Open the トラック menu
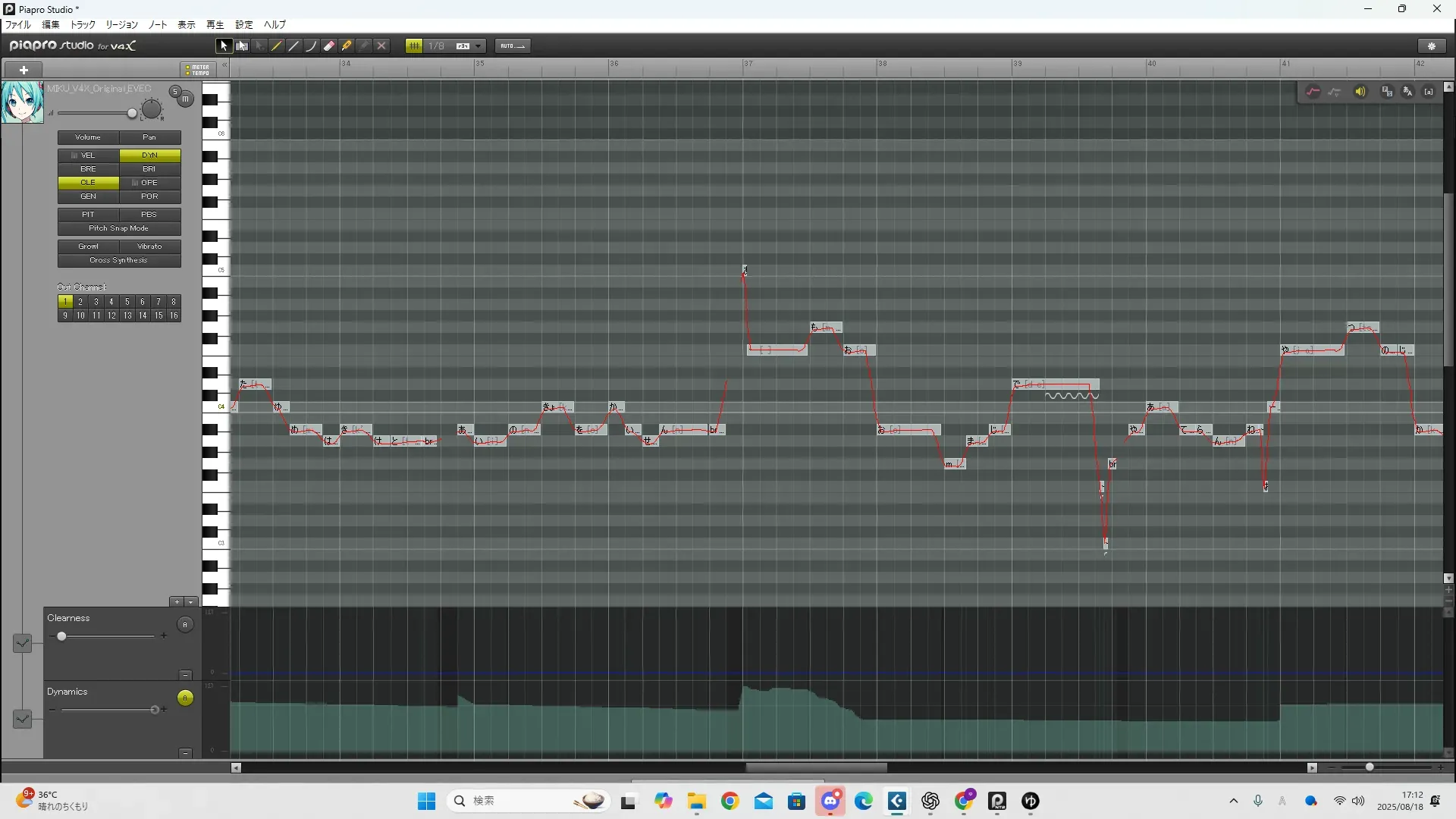This screenshot has height=819, width=1456. click(x=83, y=24)
